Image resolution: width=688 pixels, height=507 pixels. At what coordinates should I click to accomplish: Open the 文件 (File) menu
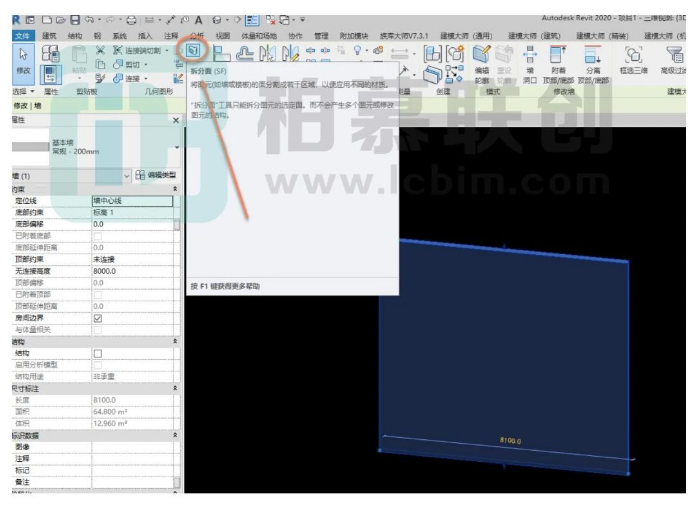[22, 36]
